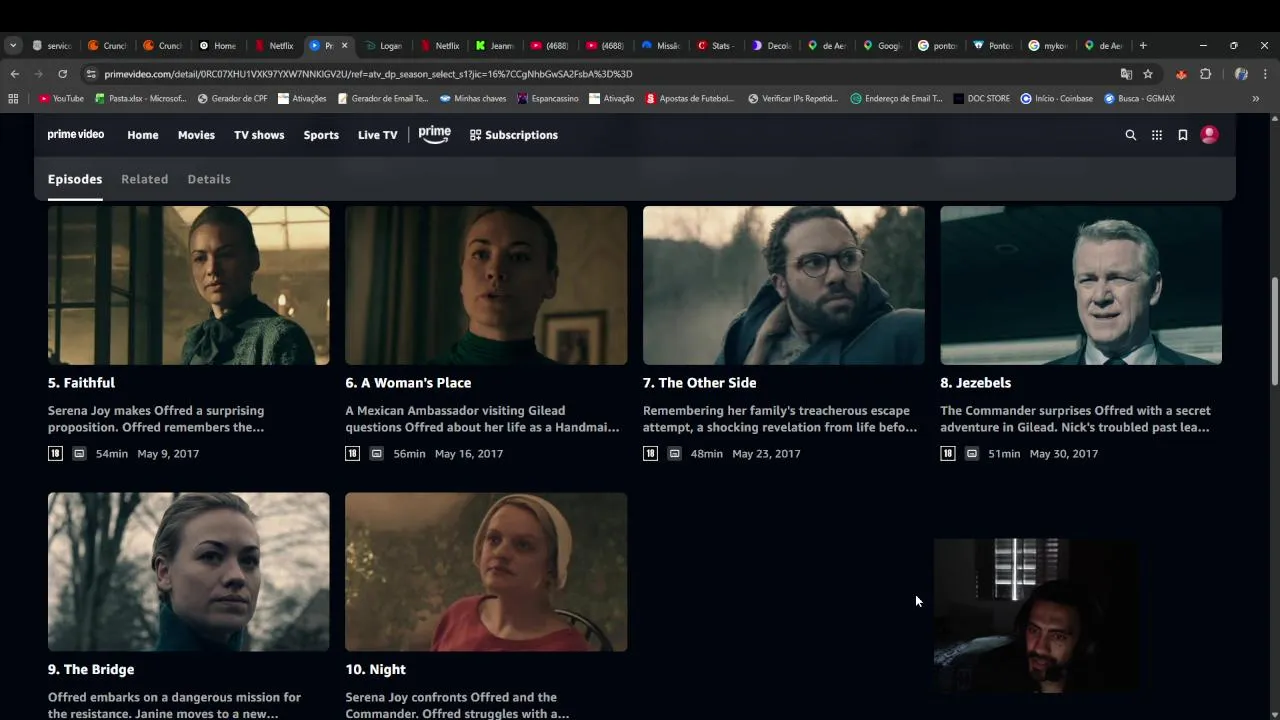Open the Espancassino bookmark

point(548,99)
